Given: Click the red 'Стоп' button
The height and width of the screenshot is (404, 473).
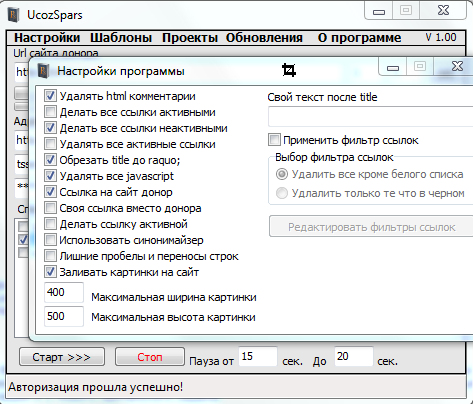Looking at the screenshot, I should click(150, 357).
